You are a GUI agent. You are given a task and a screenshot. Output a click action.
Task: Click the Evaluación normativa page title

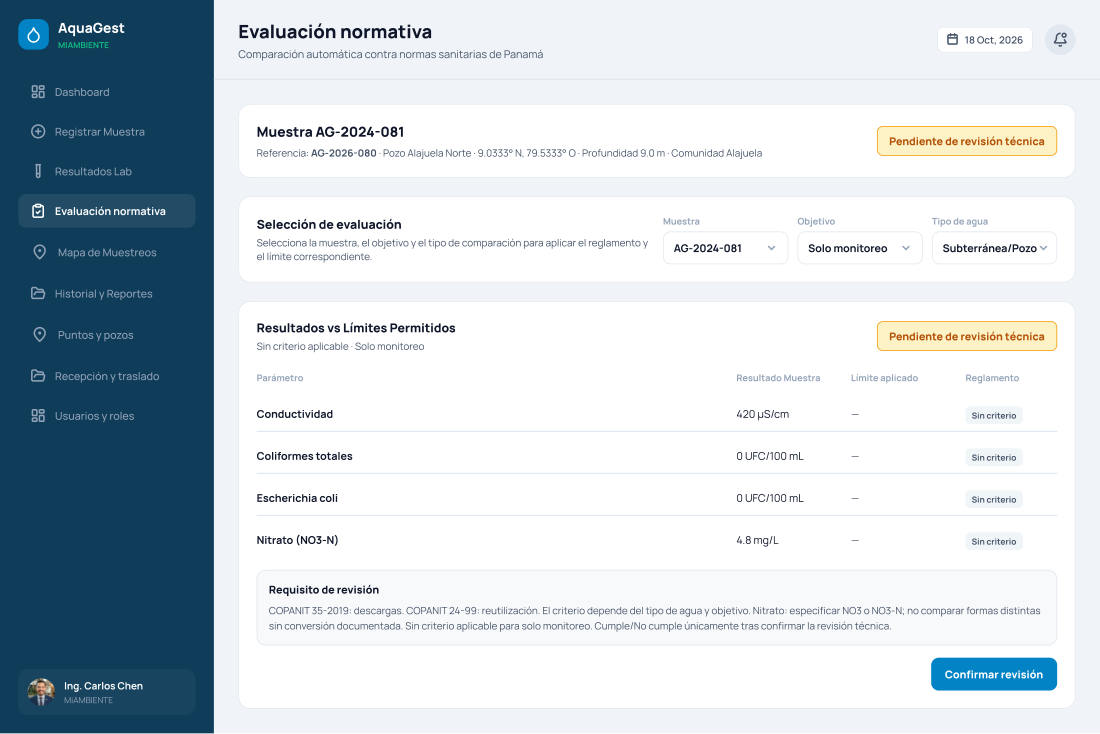[335, 32]
